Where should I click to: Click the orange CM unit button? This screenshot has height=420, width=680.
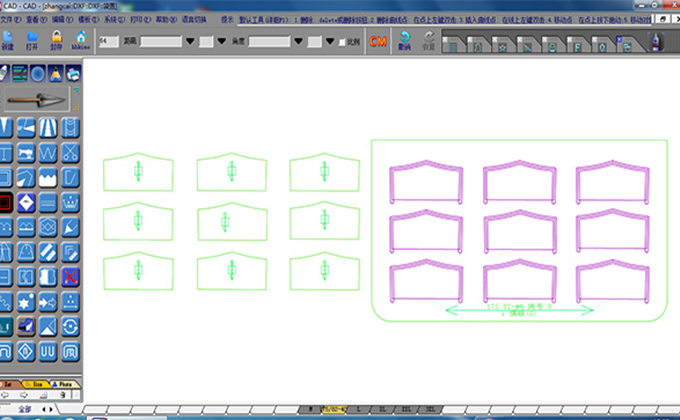point(378,41)
